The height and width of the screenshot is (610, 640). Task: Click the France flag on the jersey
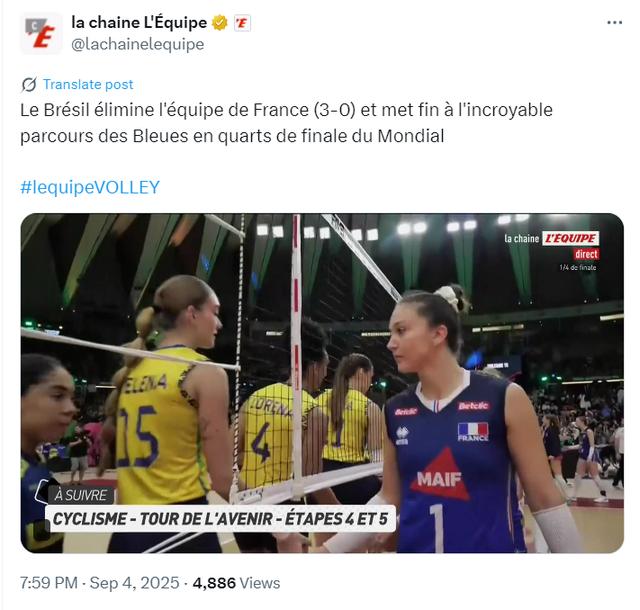click(473, 432)
